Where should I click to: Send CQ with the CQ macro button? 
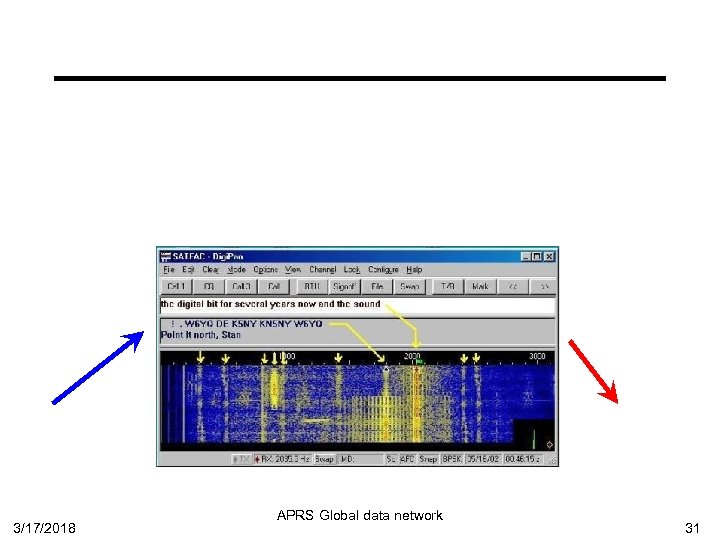click(209, 287)
